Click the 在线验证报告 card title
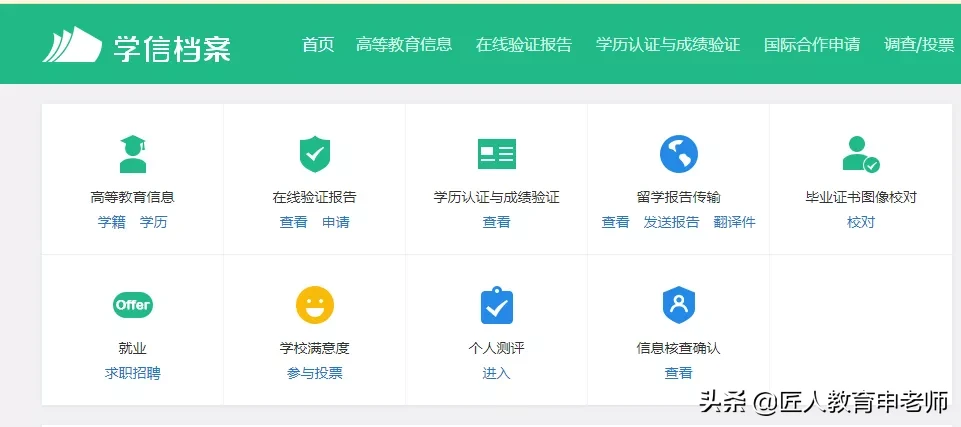 314,197
